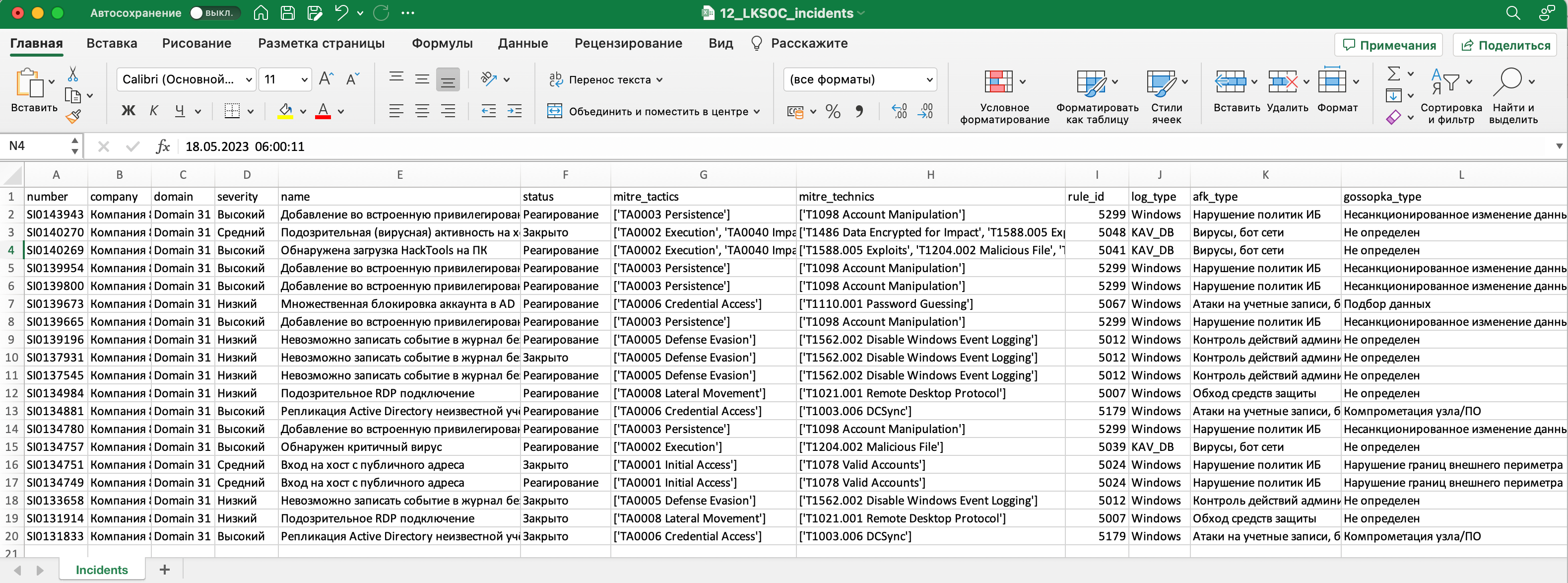This screenshot has height=583, width=1568.
Task: Toggle bold formatting (Ж)
Action: (x=129, y=111)
